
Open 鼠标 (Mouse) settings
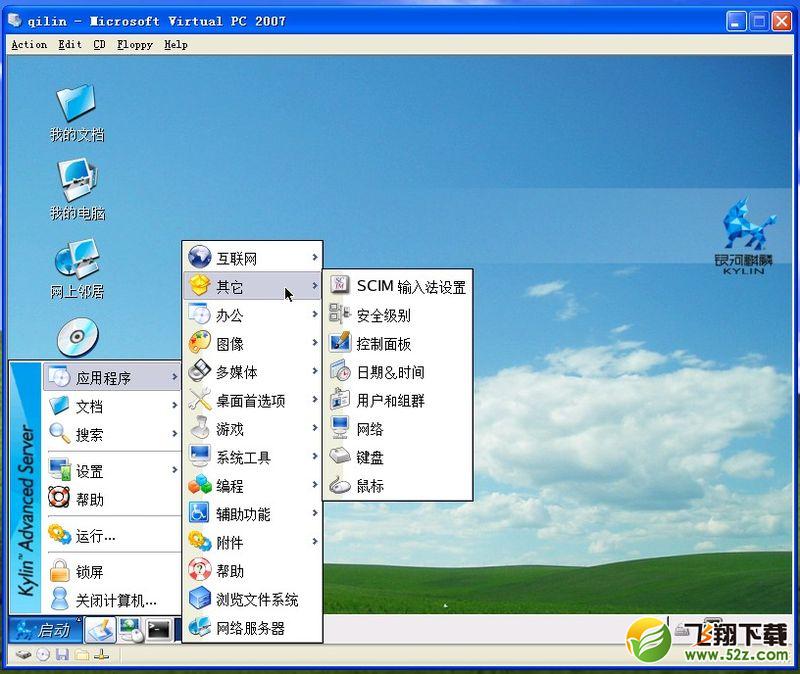369,486
